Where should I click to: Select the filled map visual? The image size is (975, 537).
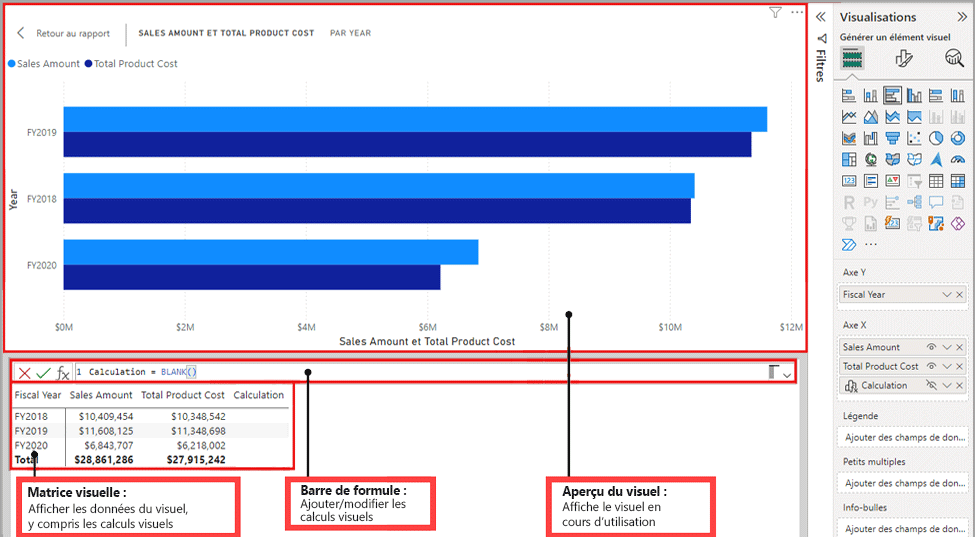click(892, 160)
